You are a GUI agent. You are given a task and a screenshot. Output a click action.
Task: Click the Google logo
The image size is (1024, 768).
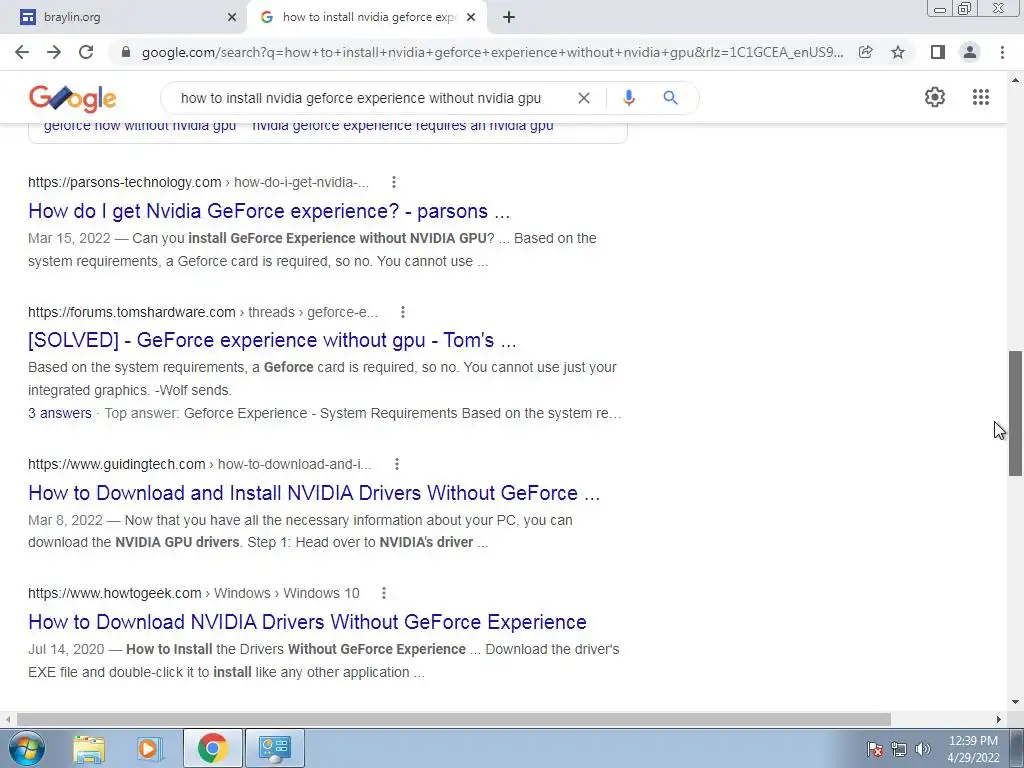click(72, 98)
